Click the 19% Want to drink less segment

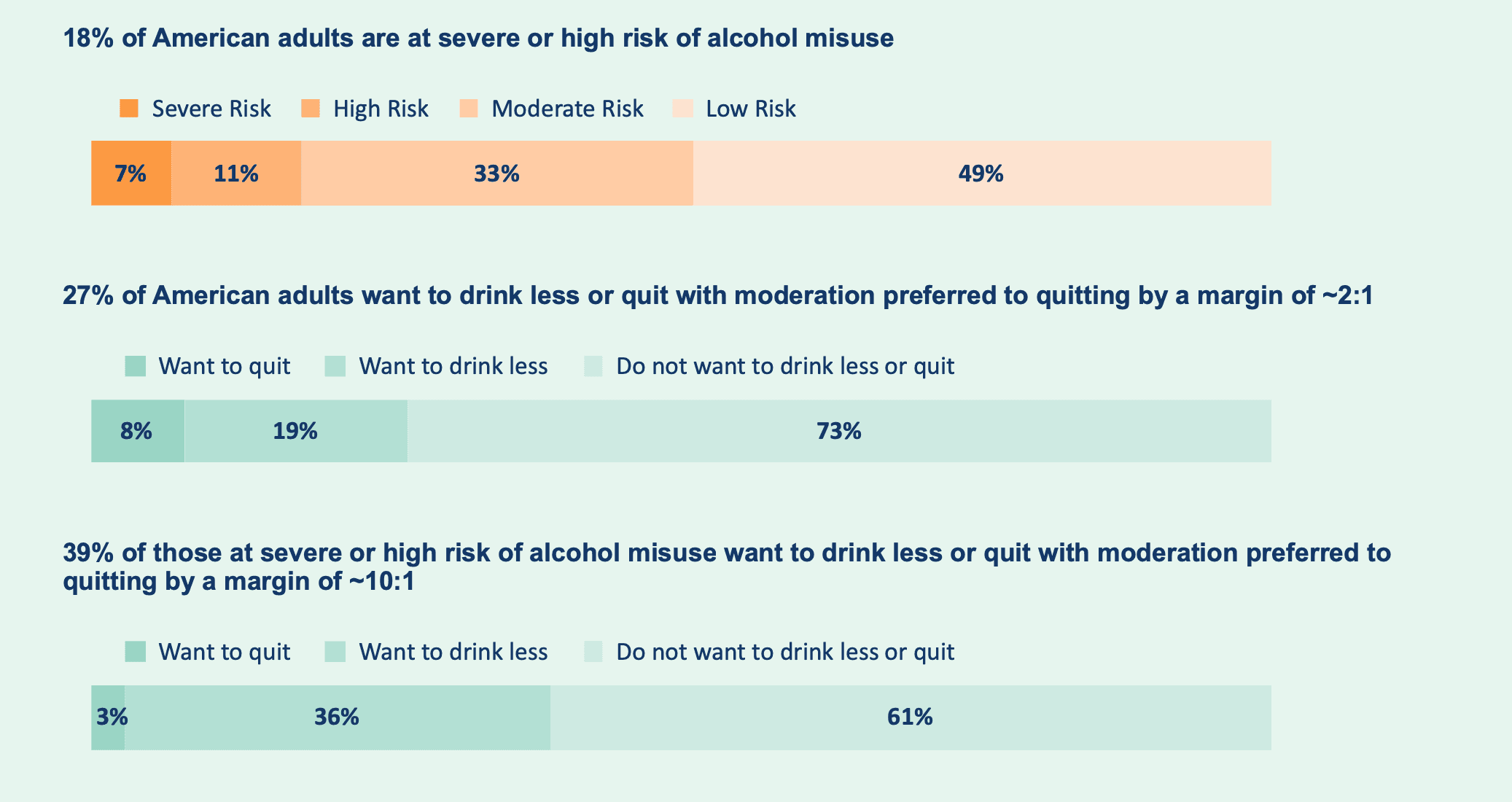(295, 431)
